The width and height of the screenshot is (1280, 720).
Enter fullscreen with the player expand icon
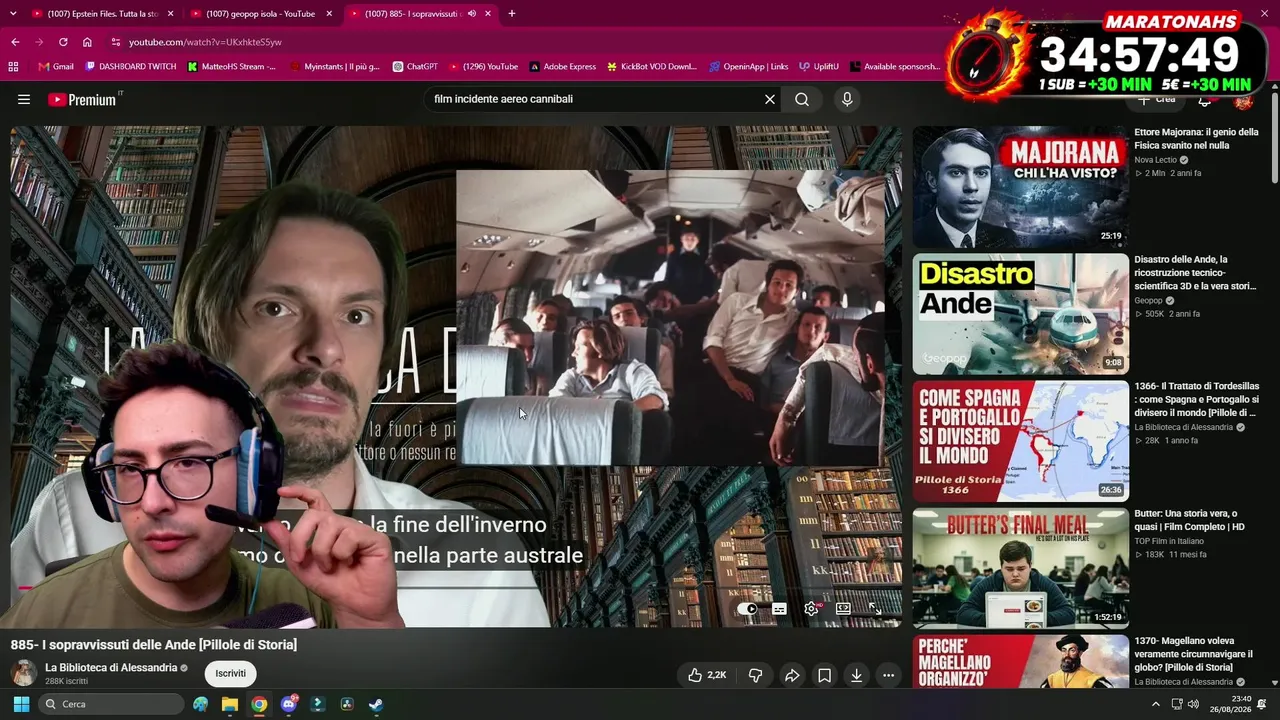tap(875, 608)
